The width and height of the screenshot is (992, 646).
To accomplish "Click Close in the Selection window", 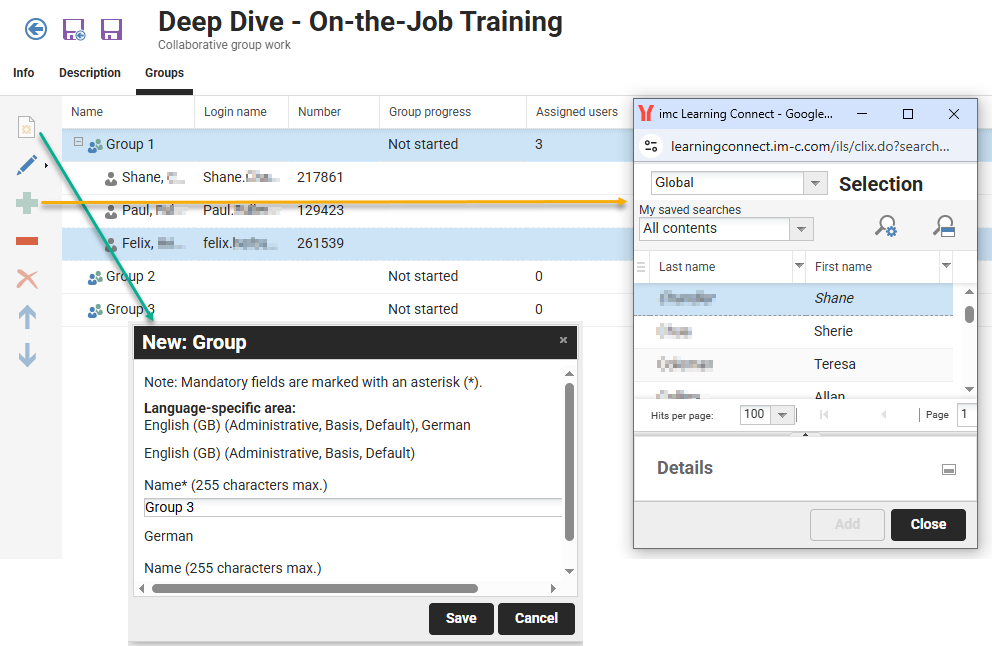I will point(928,524).
